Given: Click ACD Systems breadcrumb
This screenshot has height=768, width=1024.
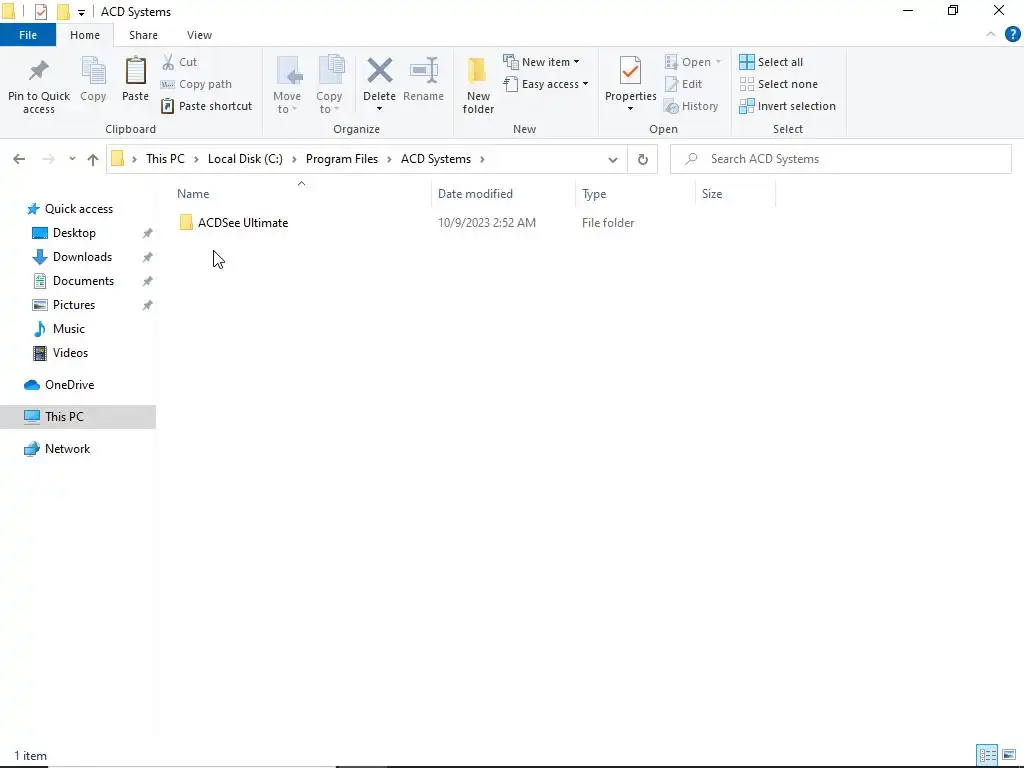Looking at the screenshot, I should tap(436, 159).
